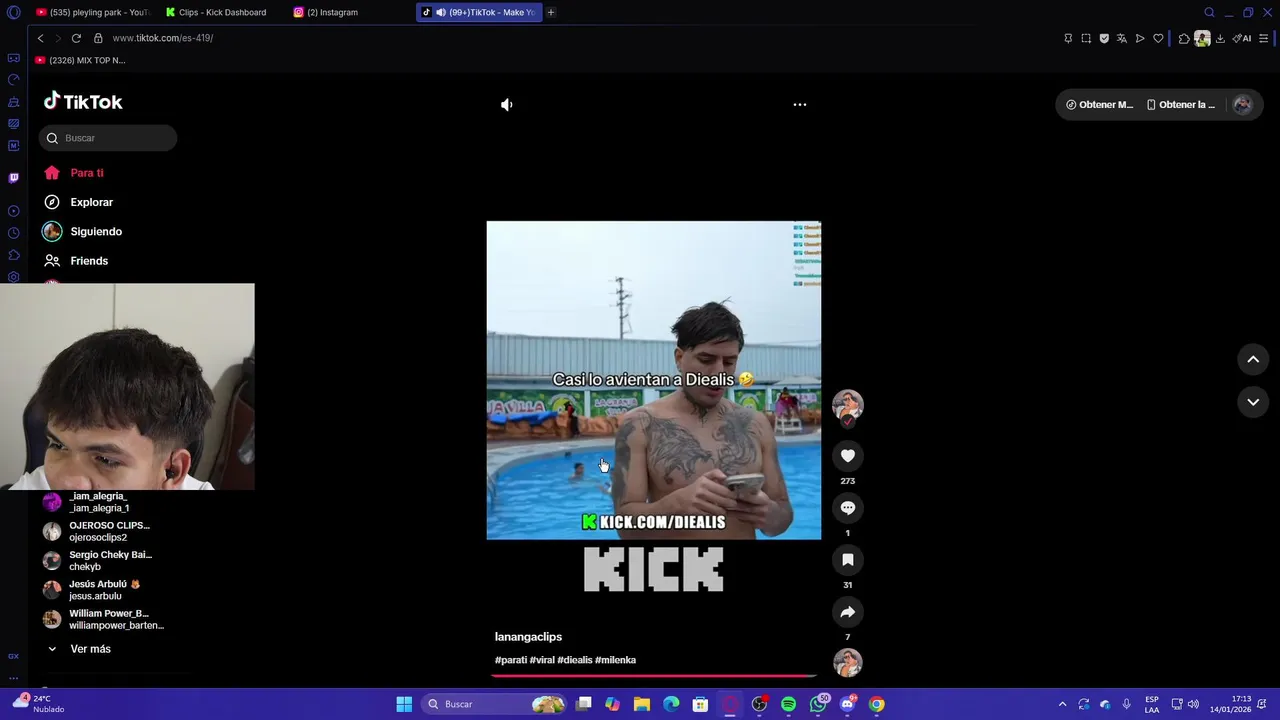Open the browser AI assistant icon
Image resolution: width=1280 pixels, height=720 pixels.
pos(1242,38)
